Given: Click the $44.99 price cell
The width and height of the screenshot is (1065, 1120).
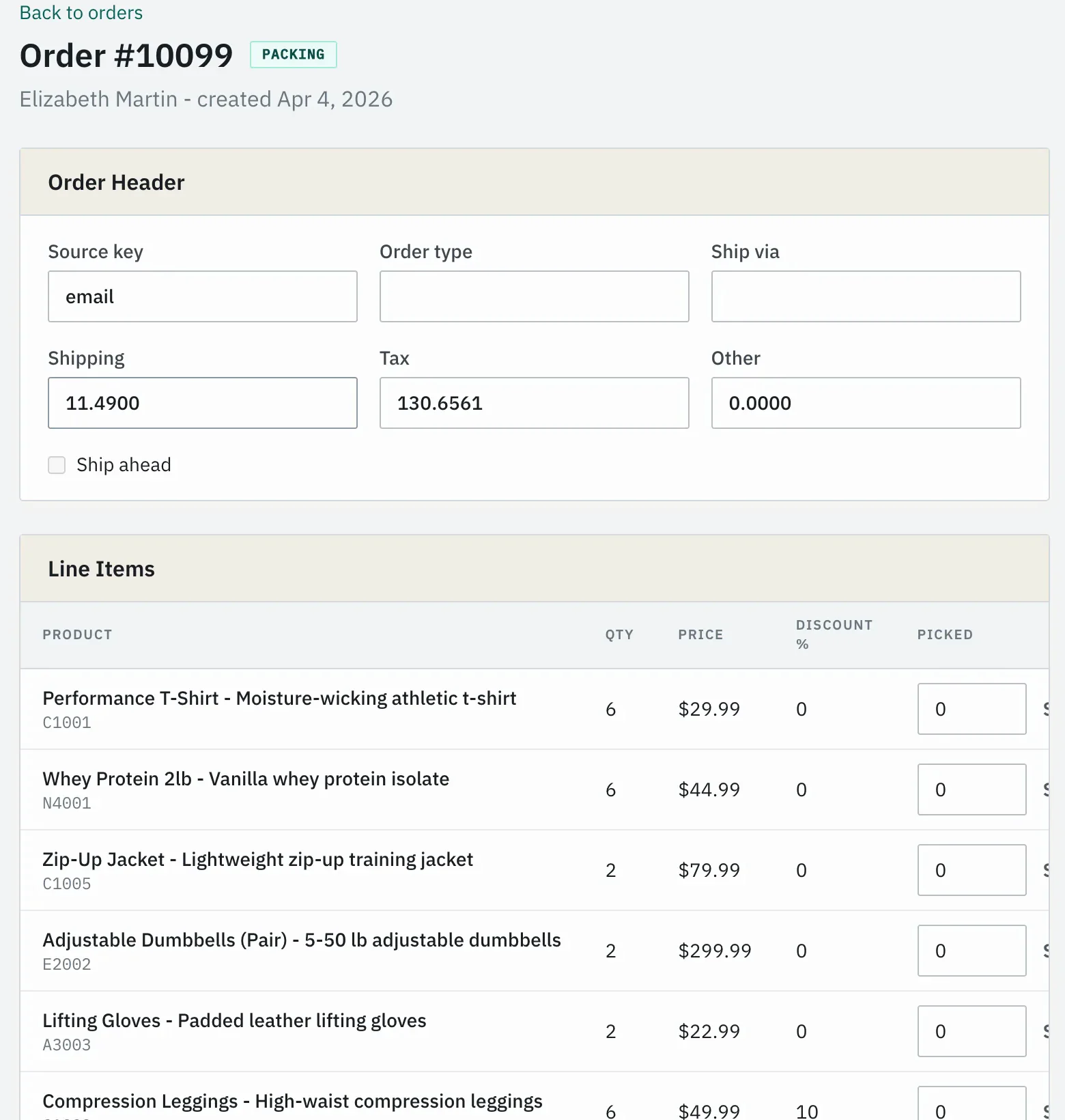Looking at the screenshot, I should pyautogui.click(x=709, y=789).
